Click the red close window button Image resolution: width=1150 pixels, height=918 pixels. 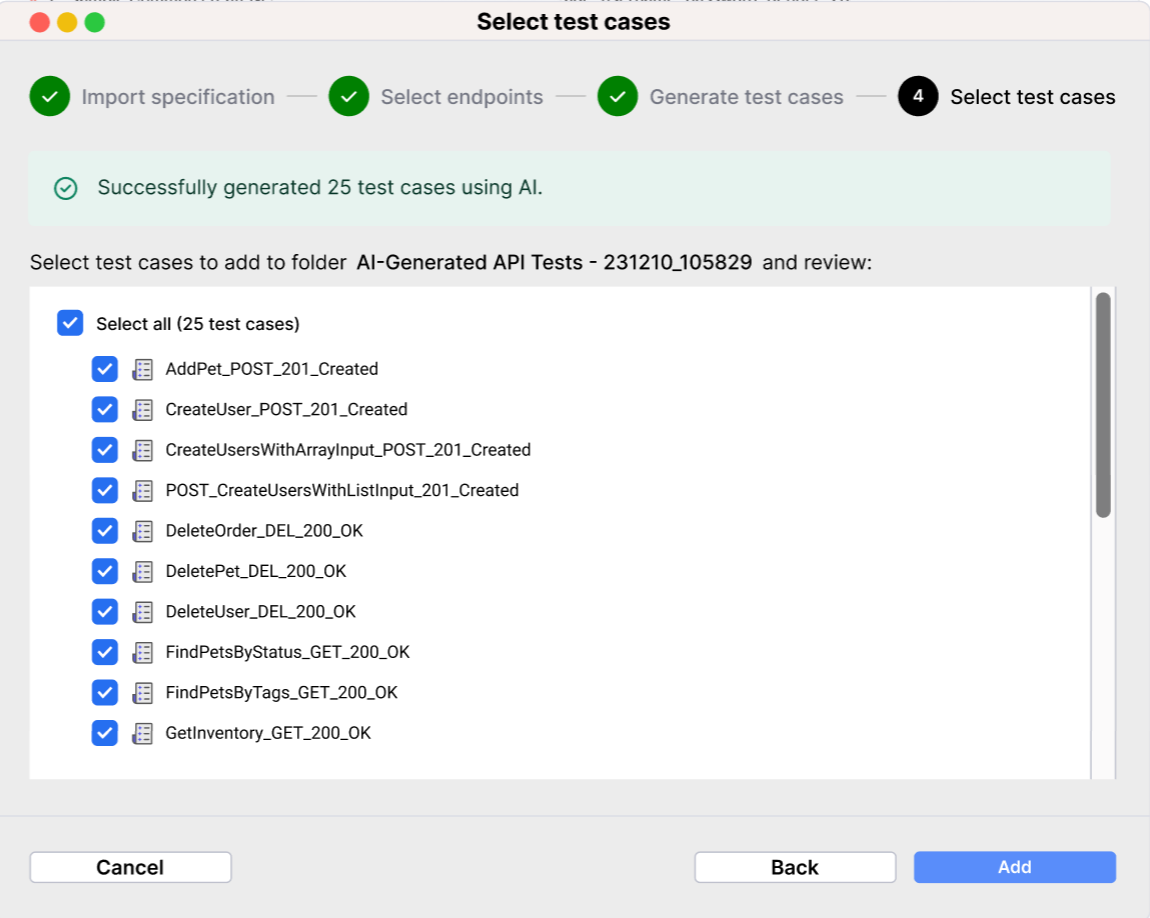click(x=40, y=23)
